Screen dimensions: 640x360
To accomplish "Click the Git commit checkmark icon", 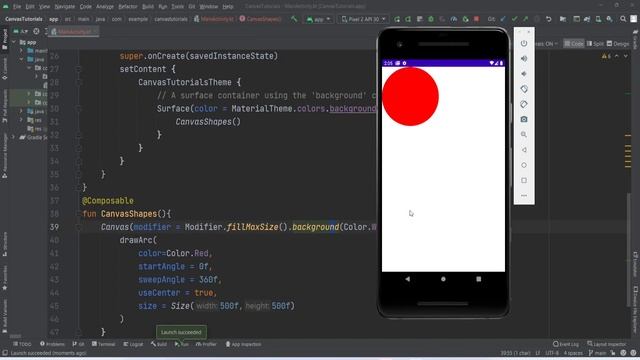I will (x=514, y=19).
